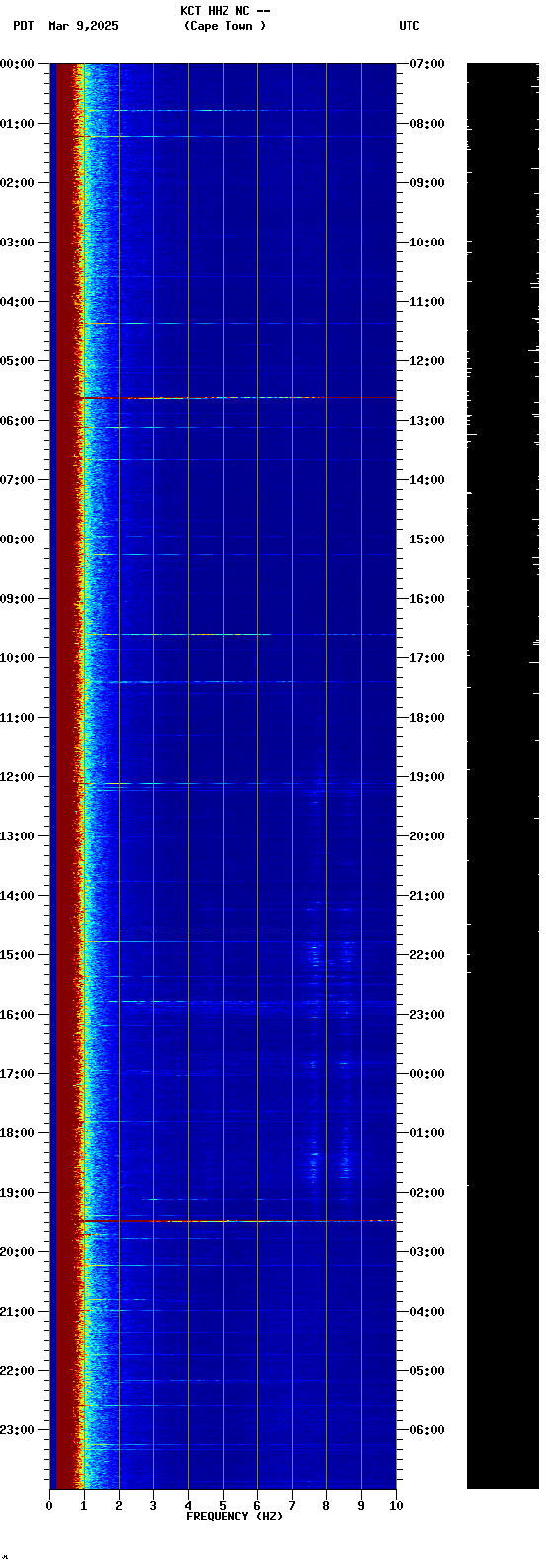
Task: Select the 00:00 PDT time label
Action: (x=17, y=64)
